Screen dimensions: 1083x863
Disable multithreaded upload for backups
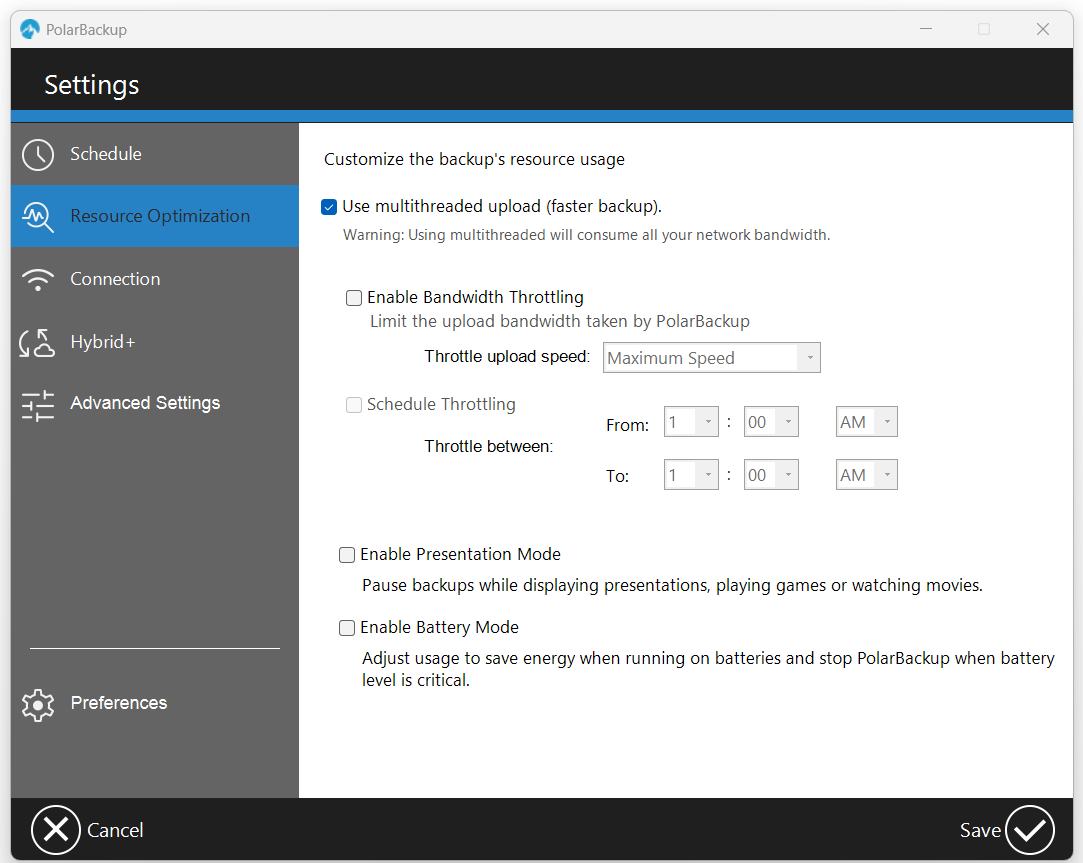(x=329, y=207)
